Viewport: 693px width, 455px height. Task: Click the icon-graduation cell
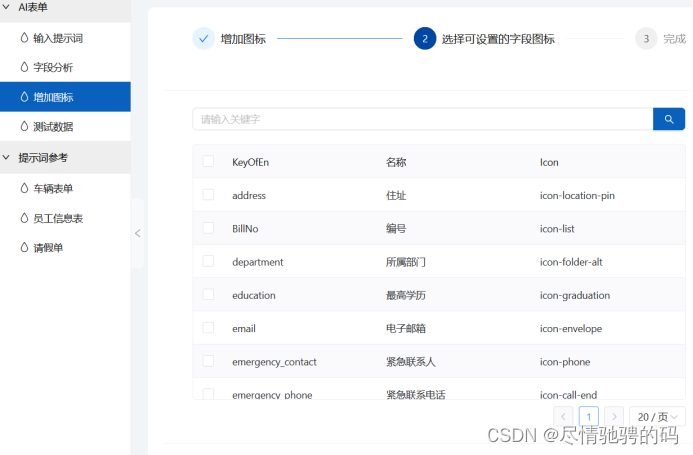click(575, 295)
